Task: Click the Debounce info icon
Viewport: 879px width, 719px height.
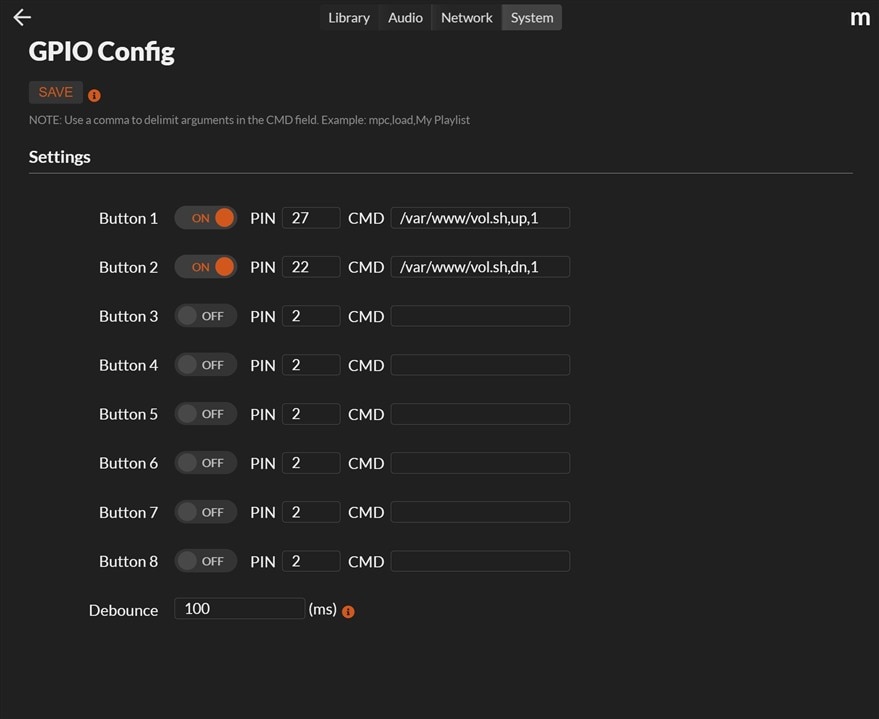Action: [x=348, y=611]
